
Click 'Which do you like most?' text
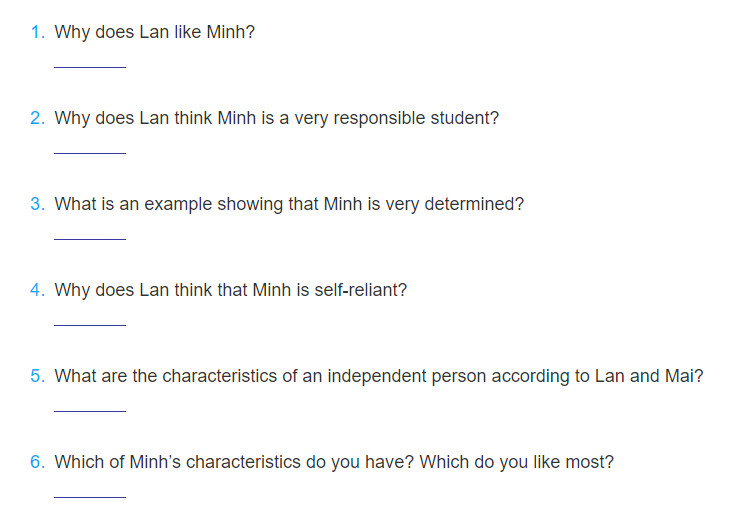click(x=516, y=462)
